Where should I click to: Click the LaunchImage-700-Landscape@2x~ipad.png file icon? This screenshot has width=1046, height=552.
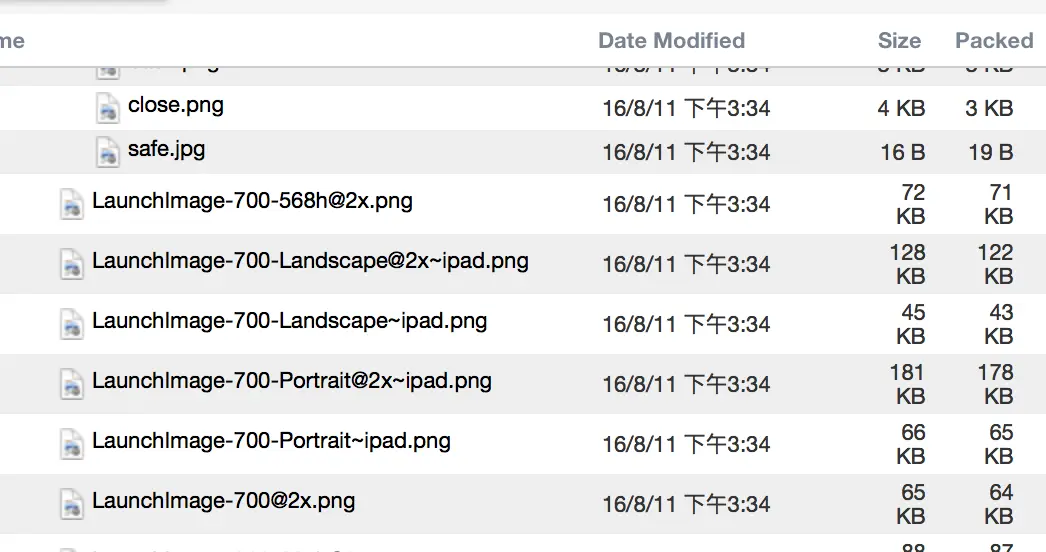71,264
